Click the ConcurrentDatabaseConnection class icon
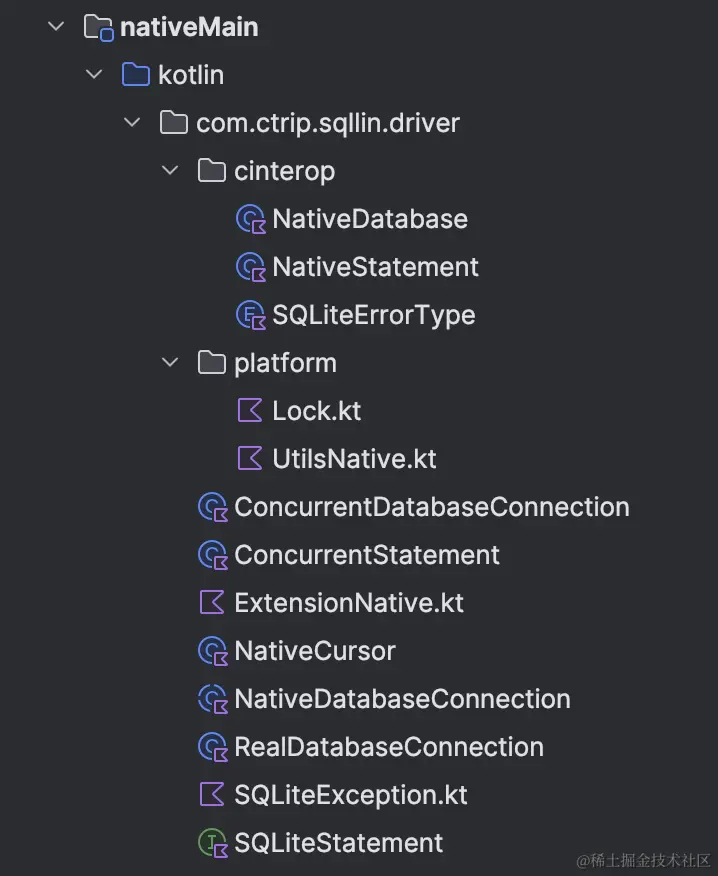 pyautogui.click(x=212, y=507)
